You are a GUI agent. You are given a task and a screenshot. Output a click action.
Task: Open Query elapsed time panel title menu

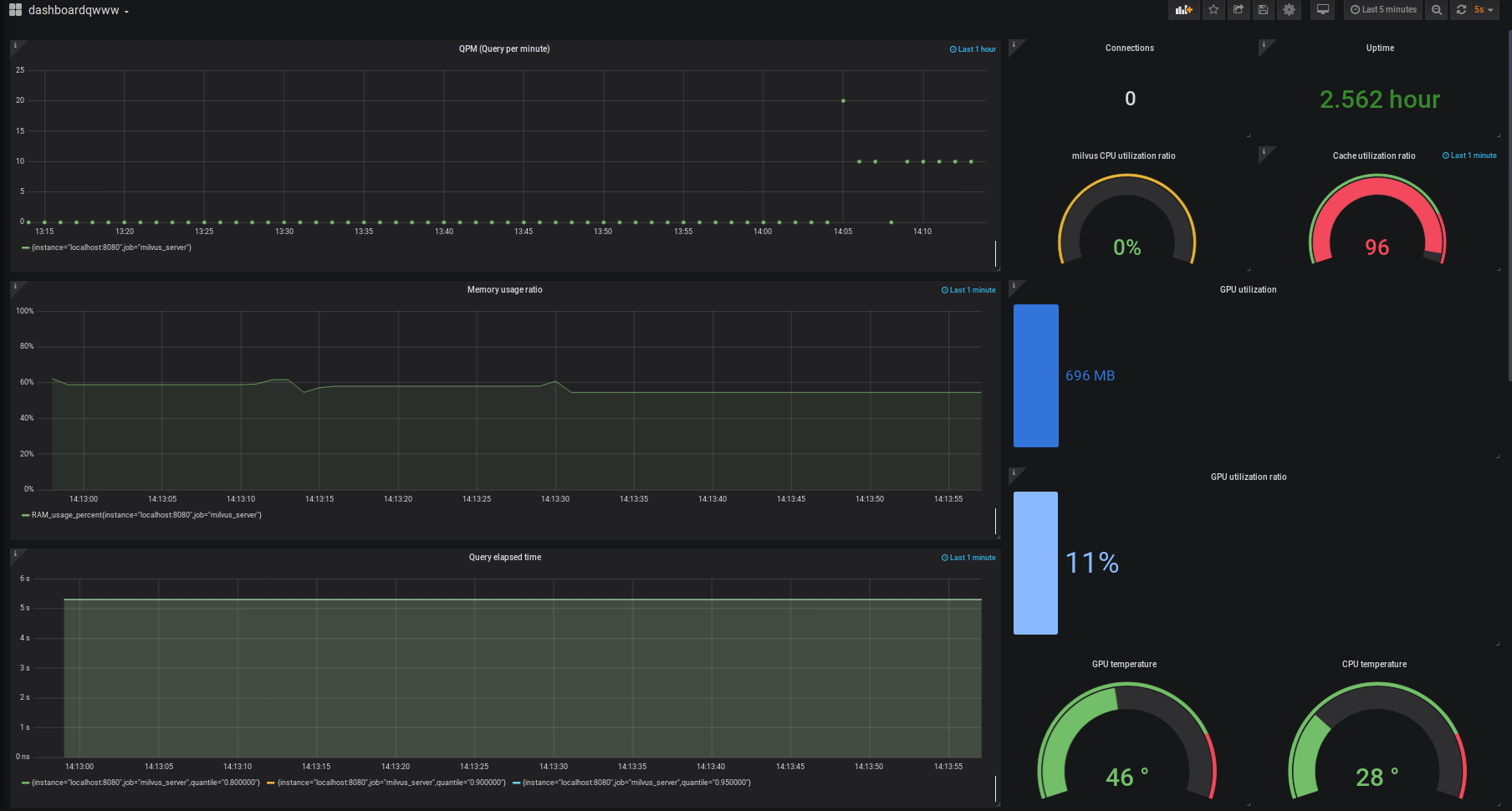(504, 558)
